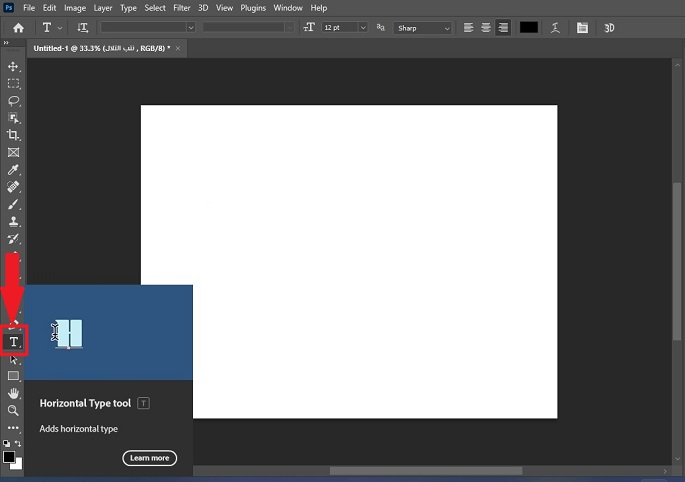
Task: Open the File menu
Action: pyautogui.click(x=29, y=8)
